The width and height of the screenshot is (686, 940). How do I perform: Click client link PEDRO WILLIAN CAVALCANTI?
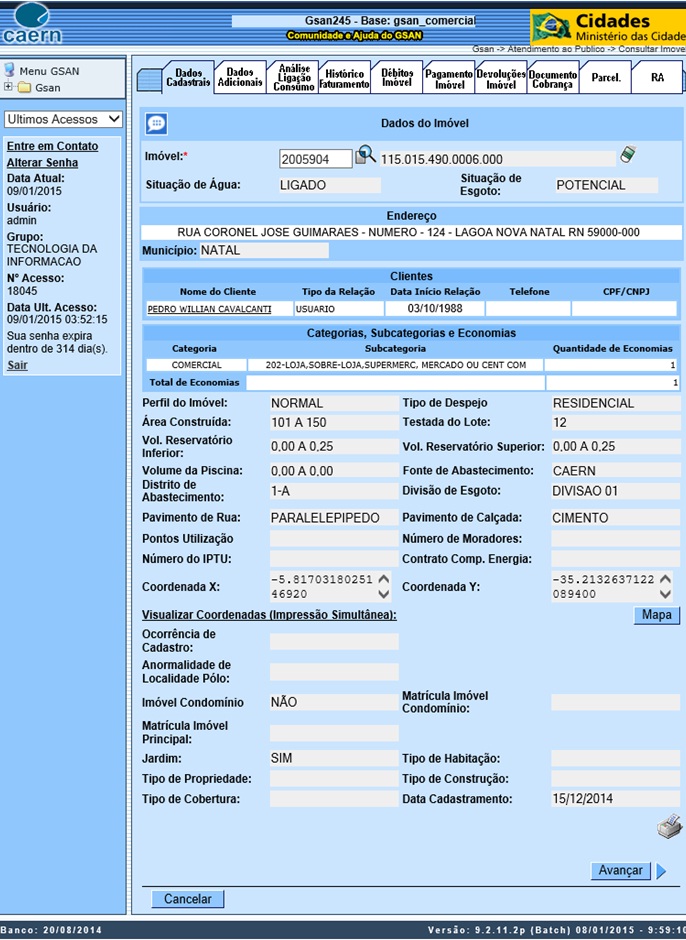(209, 309)
